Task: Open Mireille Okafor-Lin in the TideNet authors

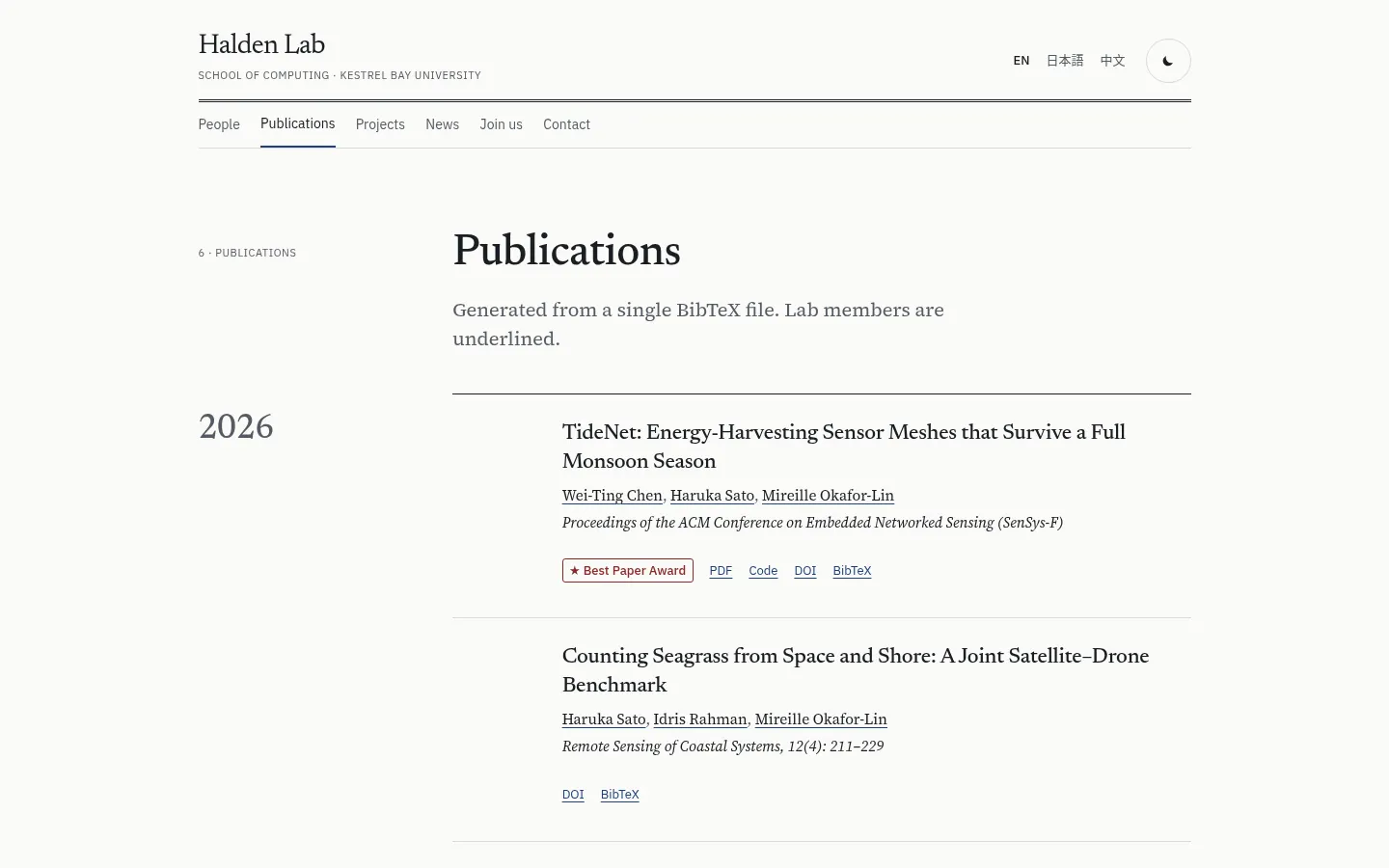Action: (828, 496)
